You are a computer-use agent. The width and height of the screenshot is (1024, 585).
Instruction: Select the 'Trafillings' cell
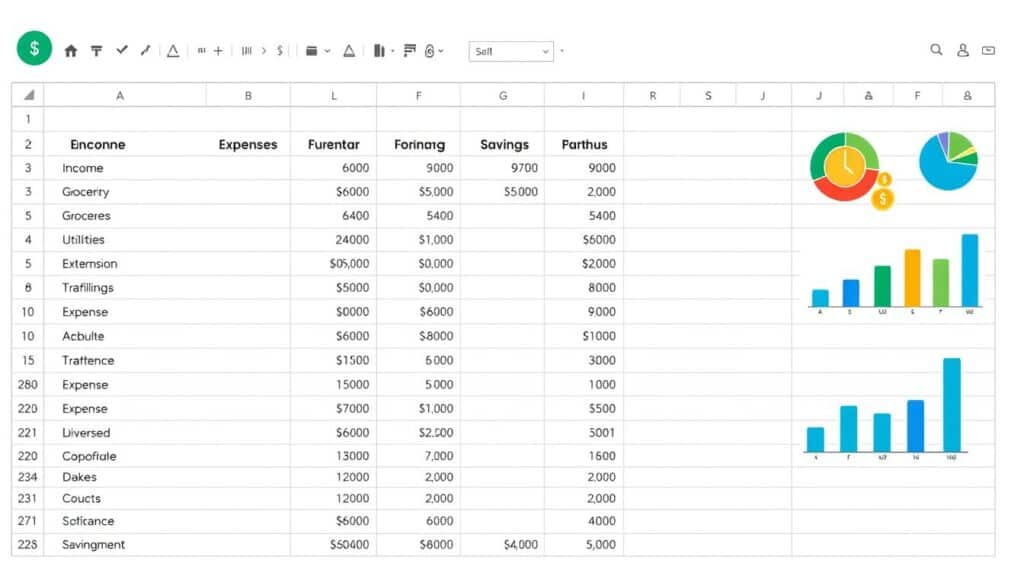(x=125, y=288)
